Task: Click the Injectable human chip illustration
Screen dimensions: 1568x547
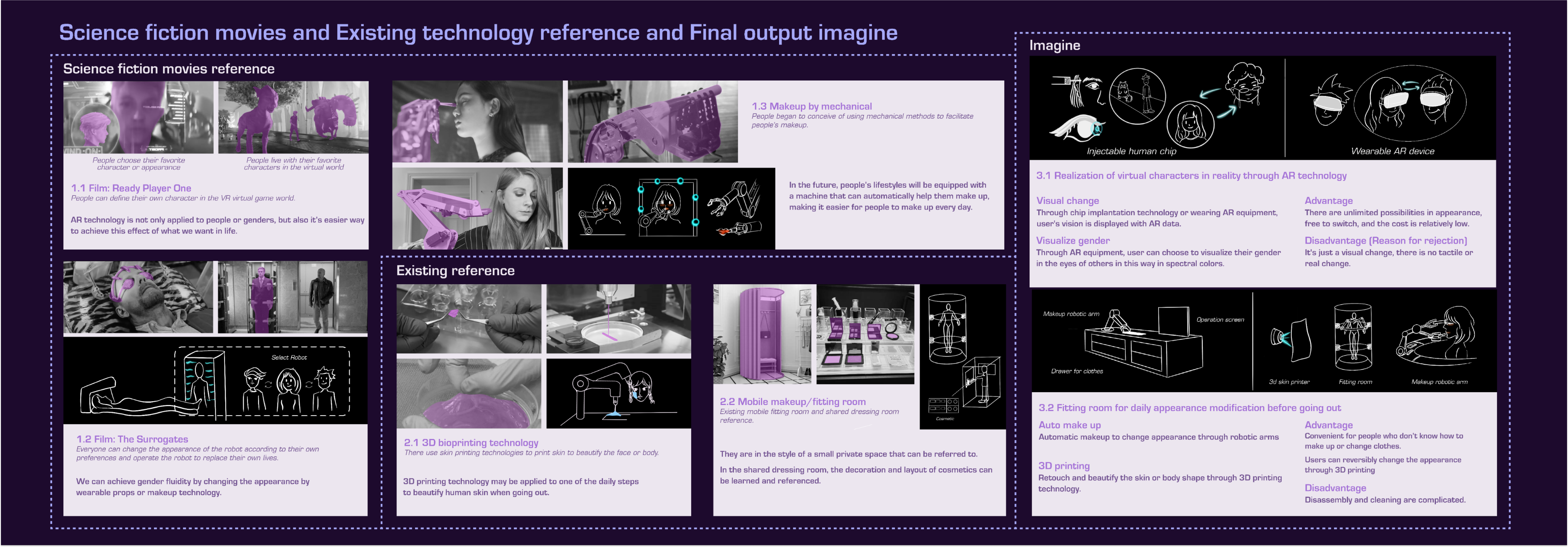Action: pos(1156,106)
